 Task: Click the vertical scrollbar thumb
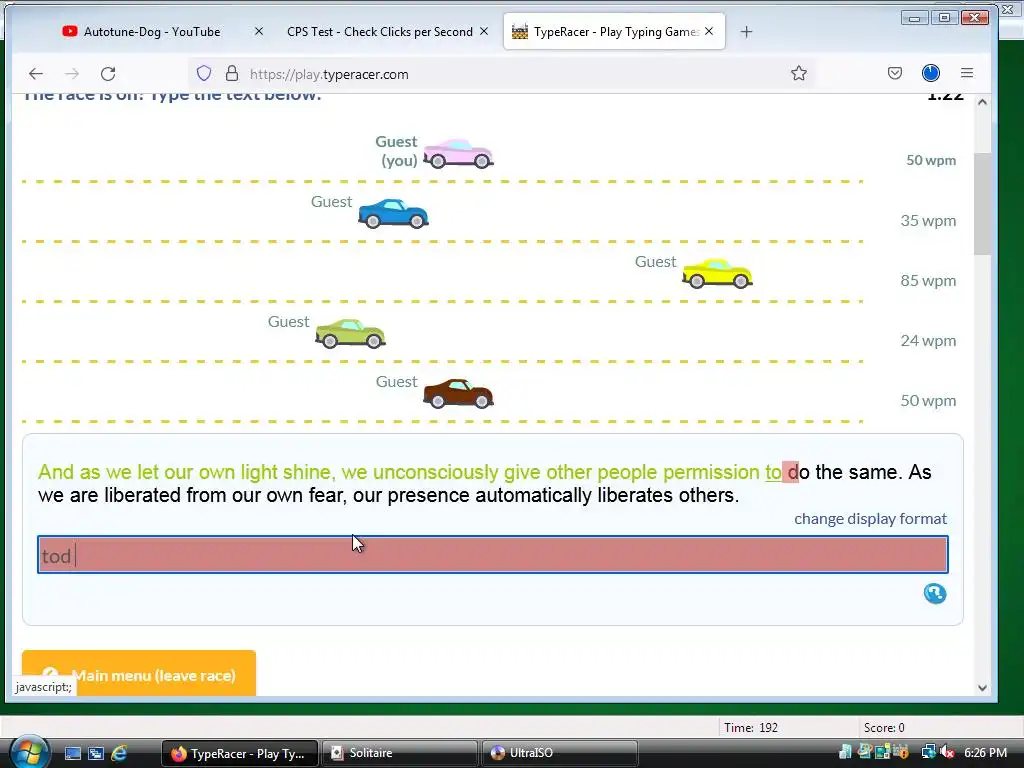982,204
